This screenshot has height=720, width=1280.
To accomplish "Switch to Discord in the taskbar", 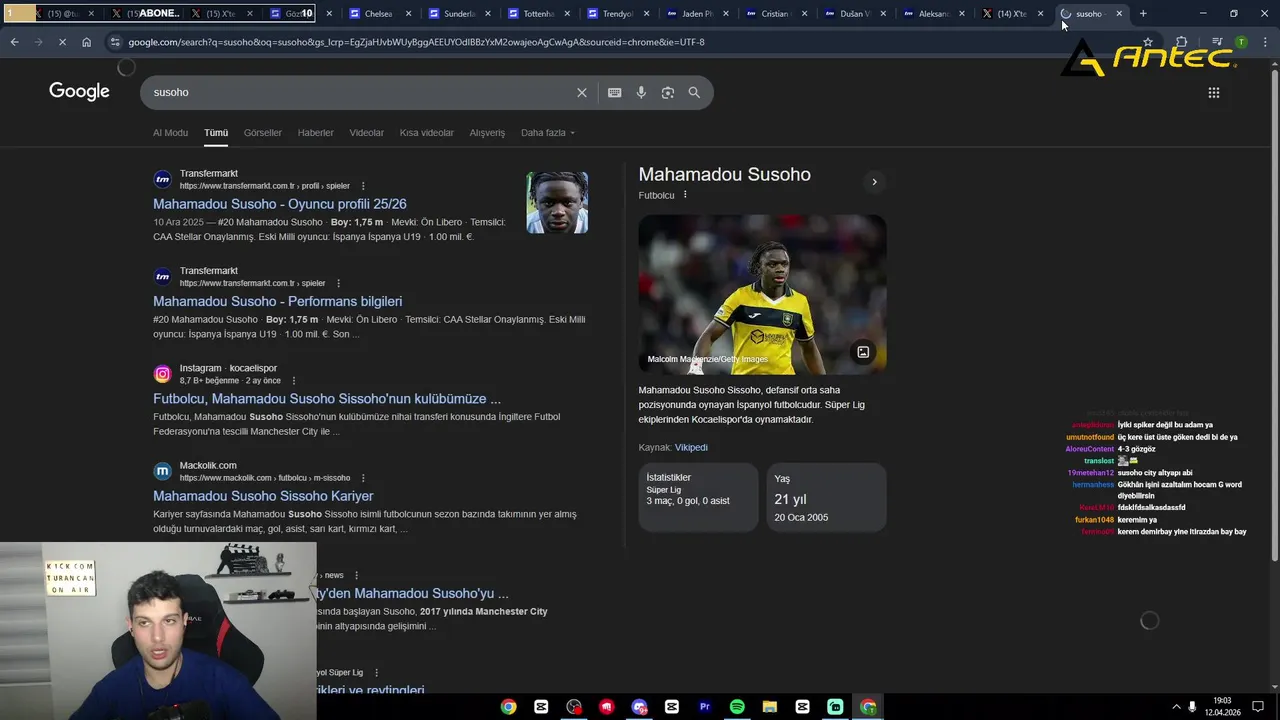I will (x=639, y=707).
